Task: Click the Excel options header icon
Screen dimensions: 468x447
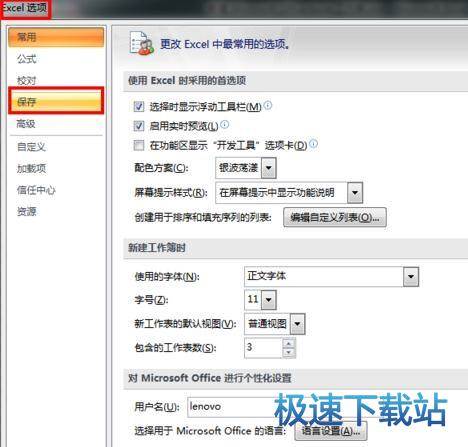Action: click(x=142, y=43)
